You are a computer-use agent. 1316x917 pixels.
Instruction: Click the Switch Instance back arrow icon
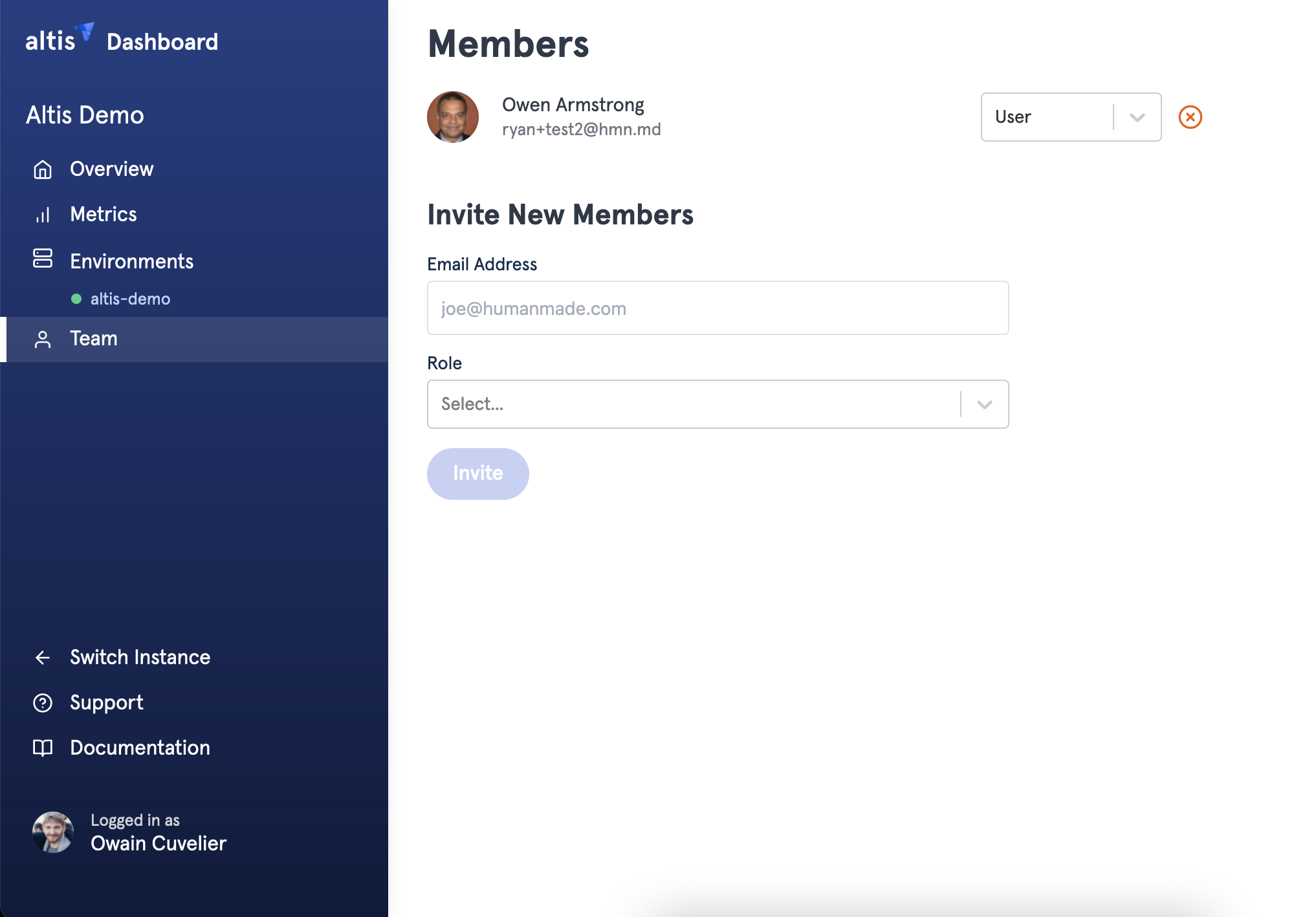coord(43,658)
